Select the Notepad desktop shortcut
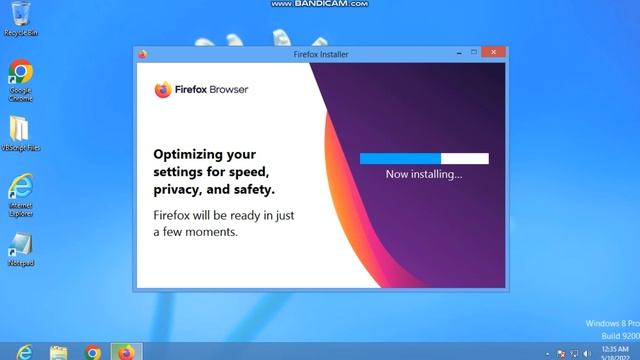Image resolution: width=640 pixels, height=360 pixels. point(20,249)
